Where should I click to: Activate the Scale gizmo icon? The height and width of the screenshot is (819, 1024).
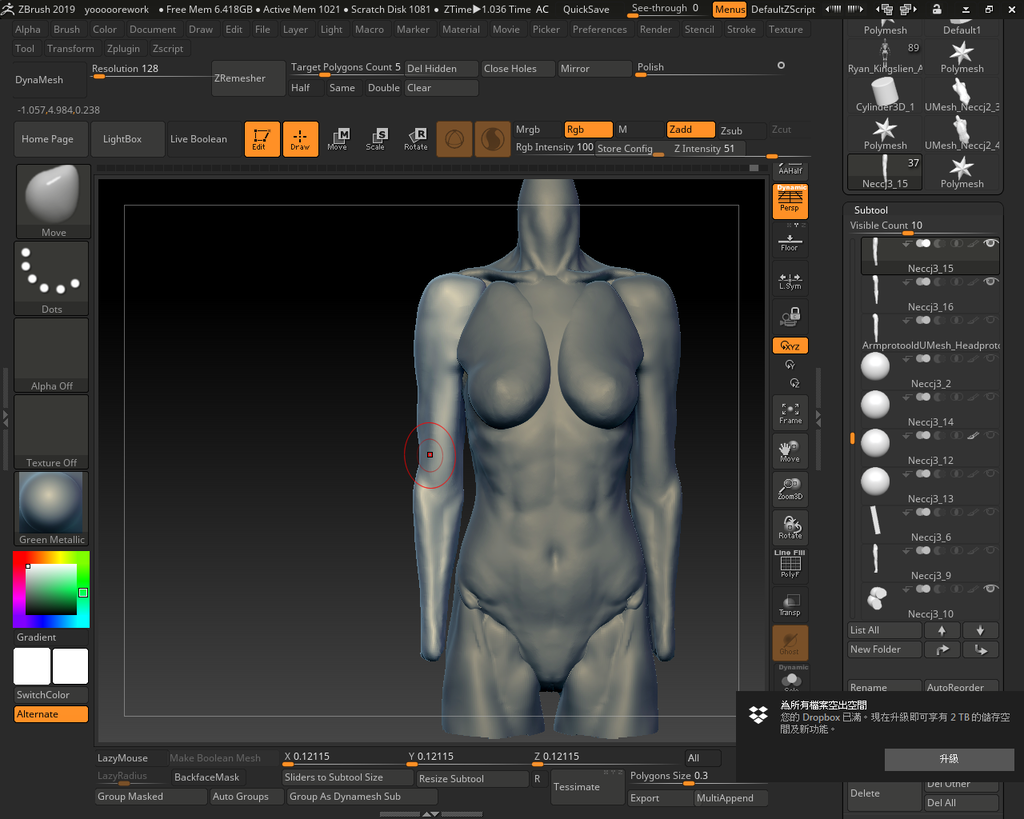377,139
